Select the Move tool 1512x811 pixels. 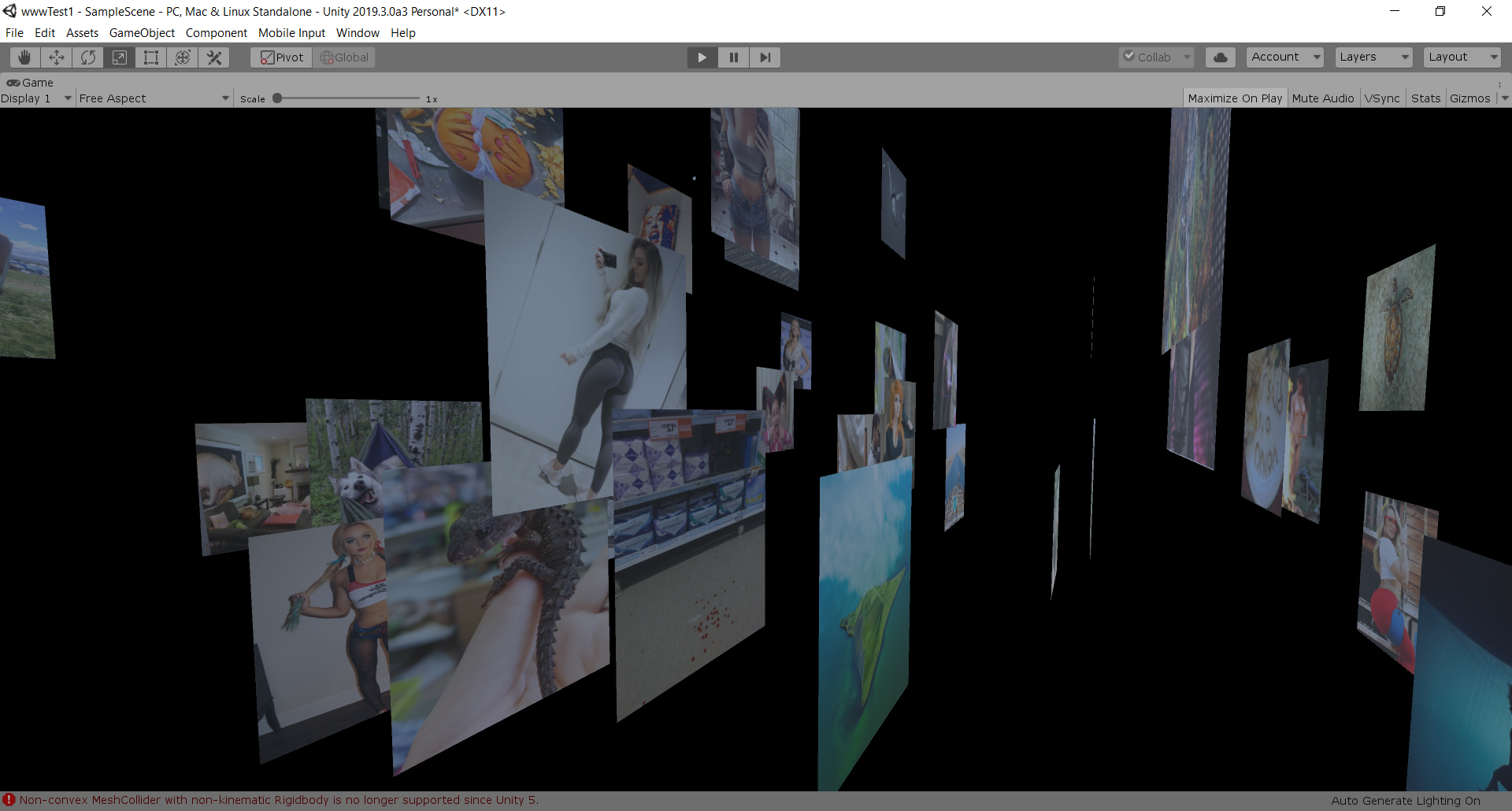57,57
